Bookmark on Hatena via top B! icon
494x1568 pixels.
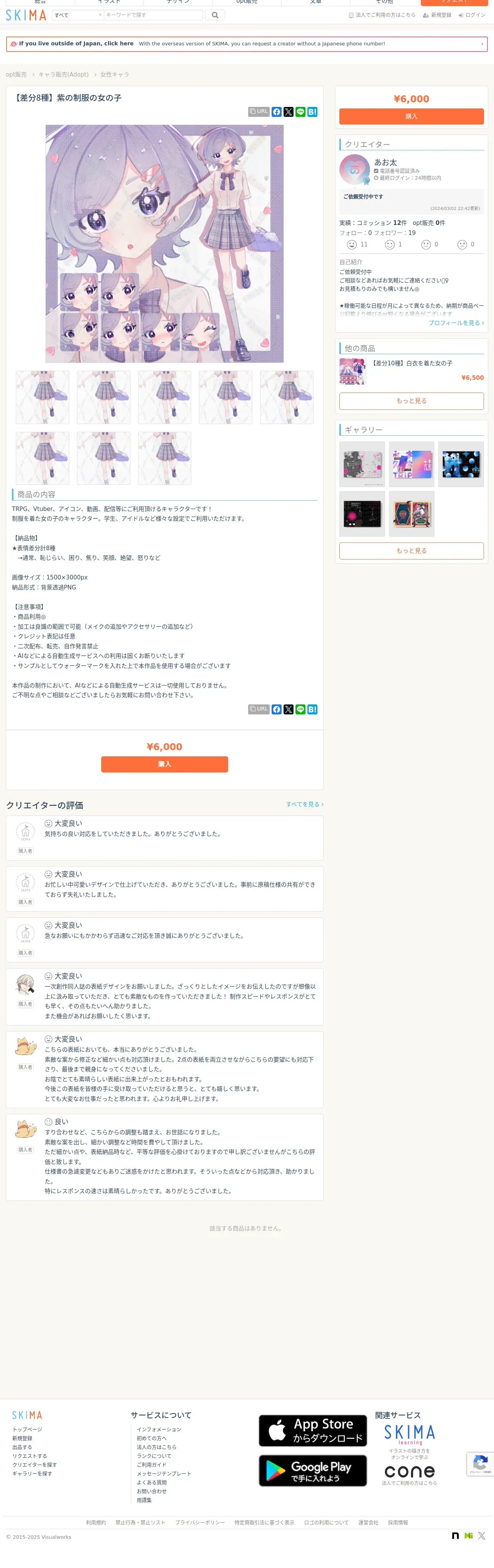312,112
